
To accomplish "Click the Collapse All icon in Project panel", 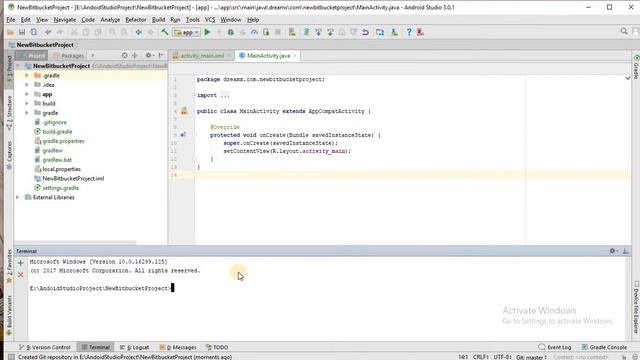I will pyautogui.click(x=135, y=56).
